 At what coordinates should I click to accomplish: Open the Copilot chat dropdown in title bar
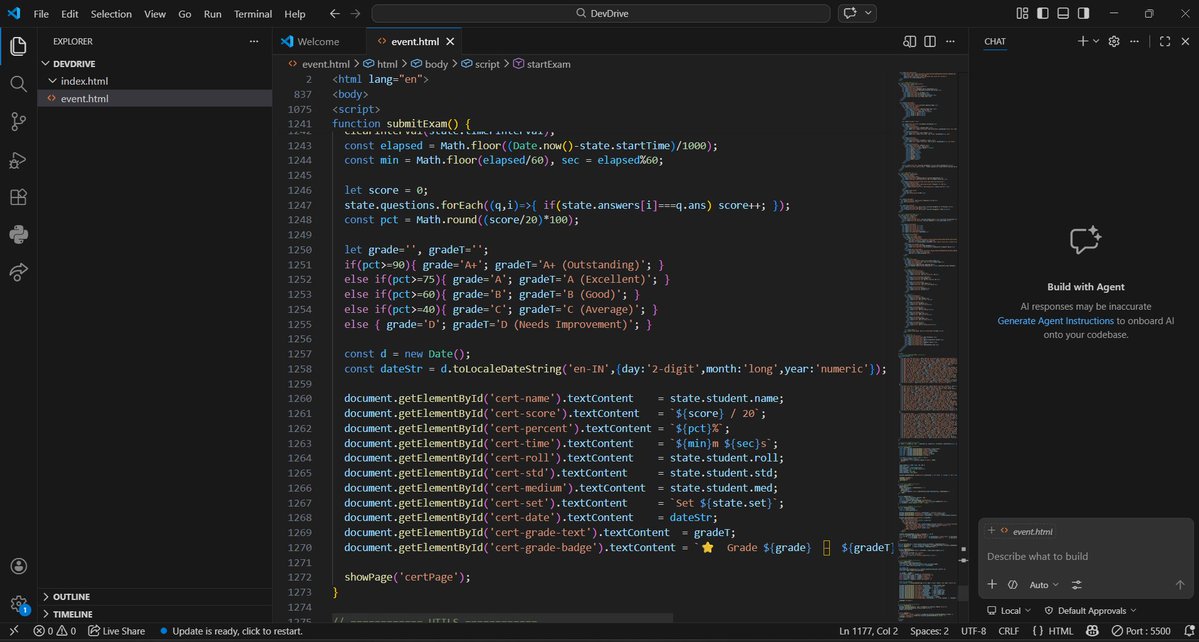(x=869, y=14)
